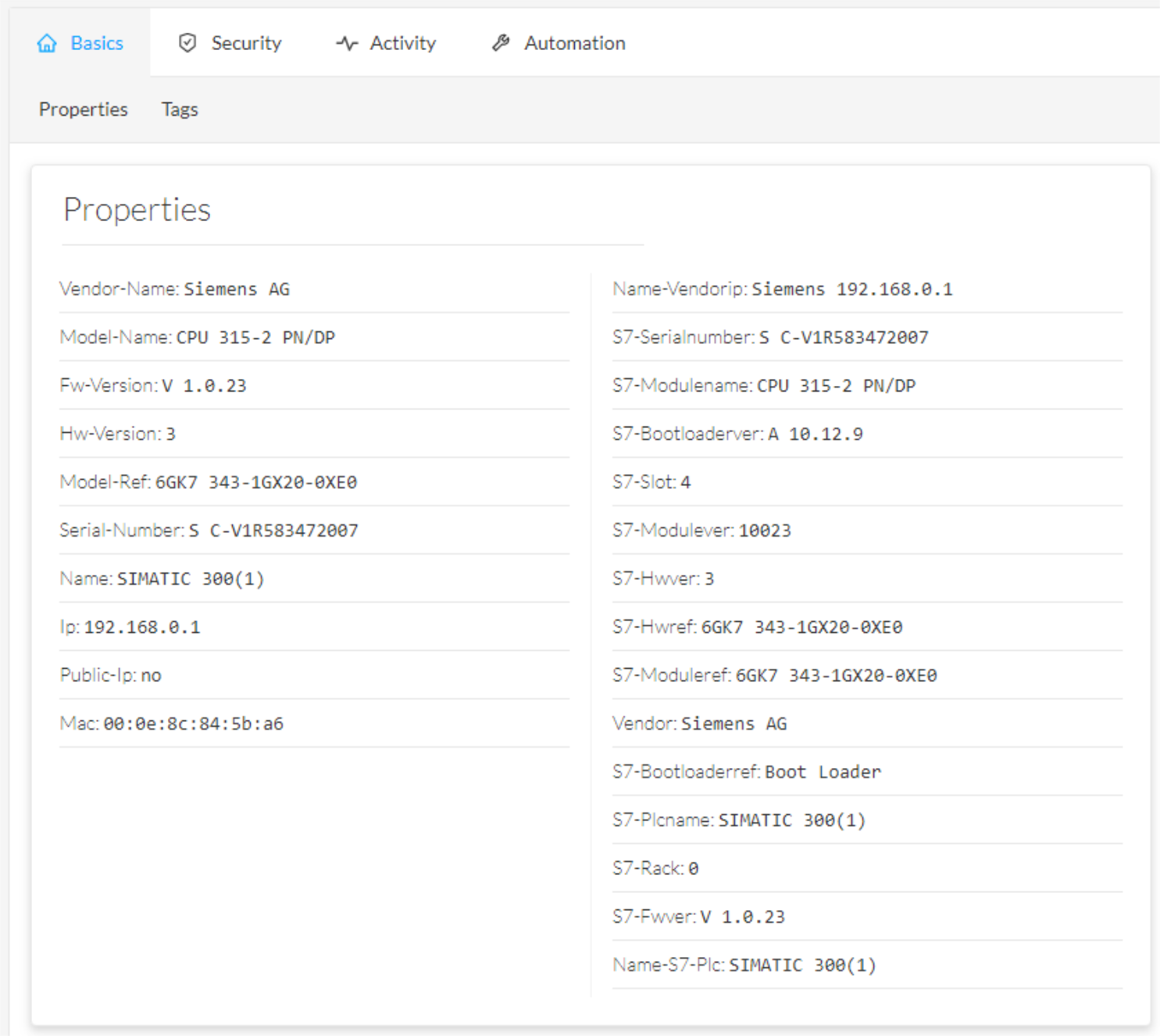The height and width of the screenshot is (1036, 1160).
Task: Click Model-Ref value 6GK7 343-1GX20-0XE0
Action: [256, 483]
